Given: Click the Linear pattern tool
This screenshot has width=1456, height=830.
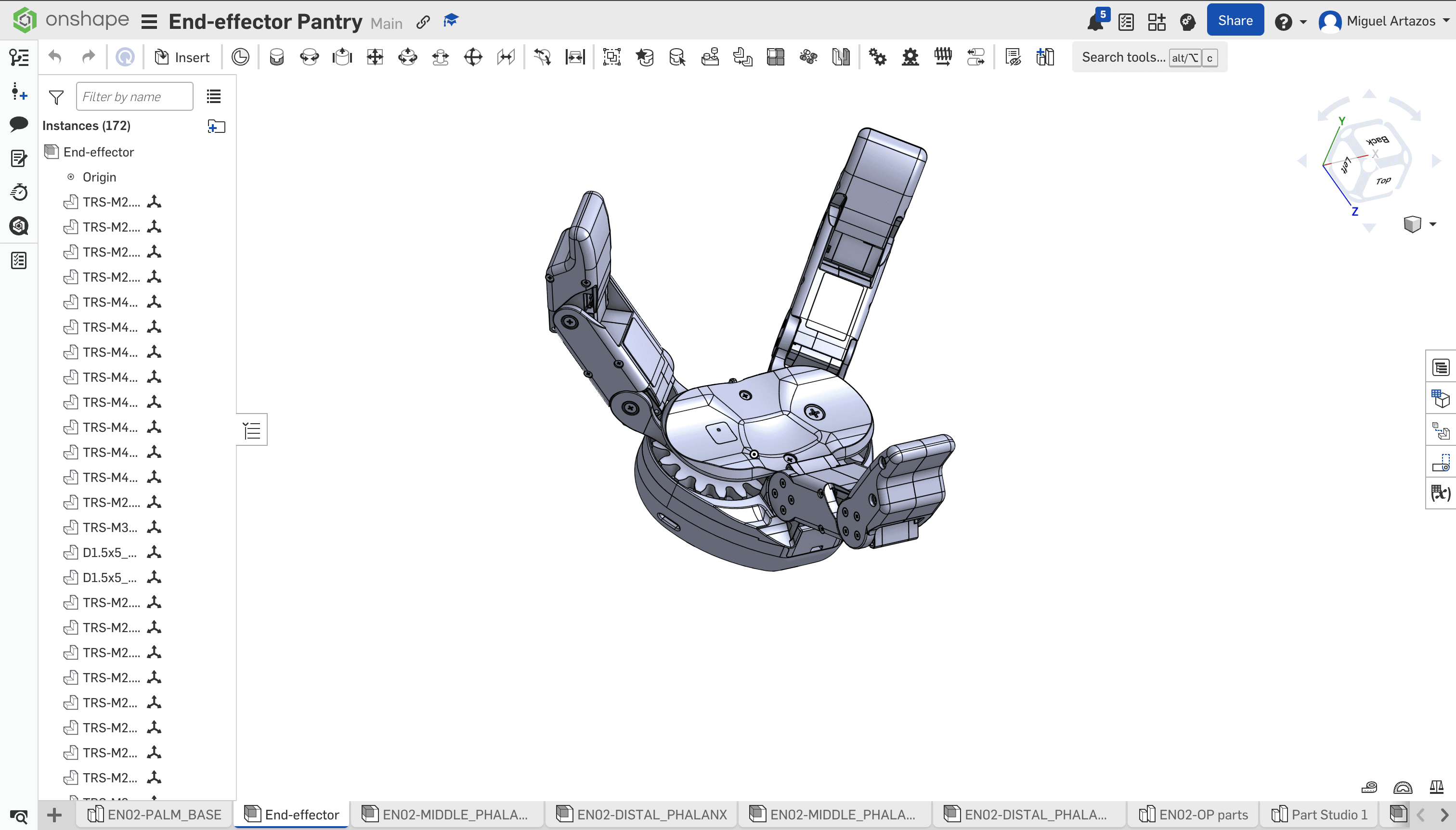Looking at the screenshot, I should pos(776,57).
